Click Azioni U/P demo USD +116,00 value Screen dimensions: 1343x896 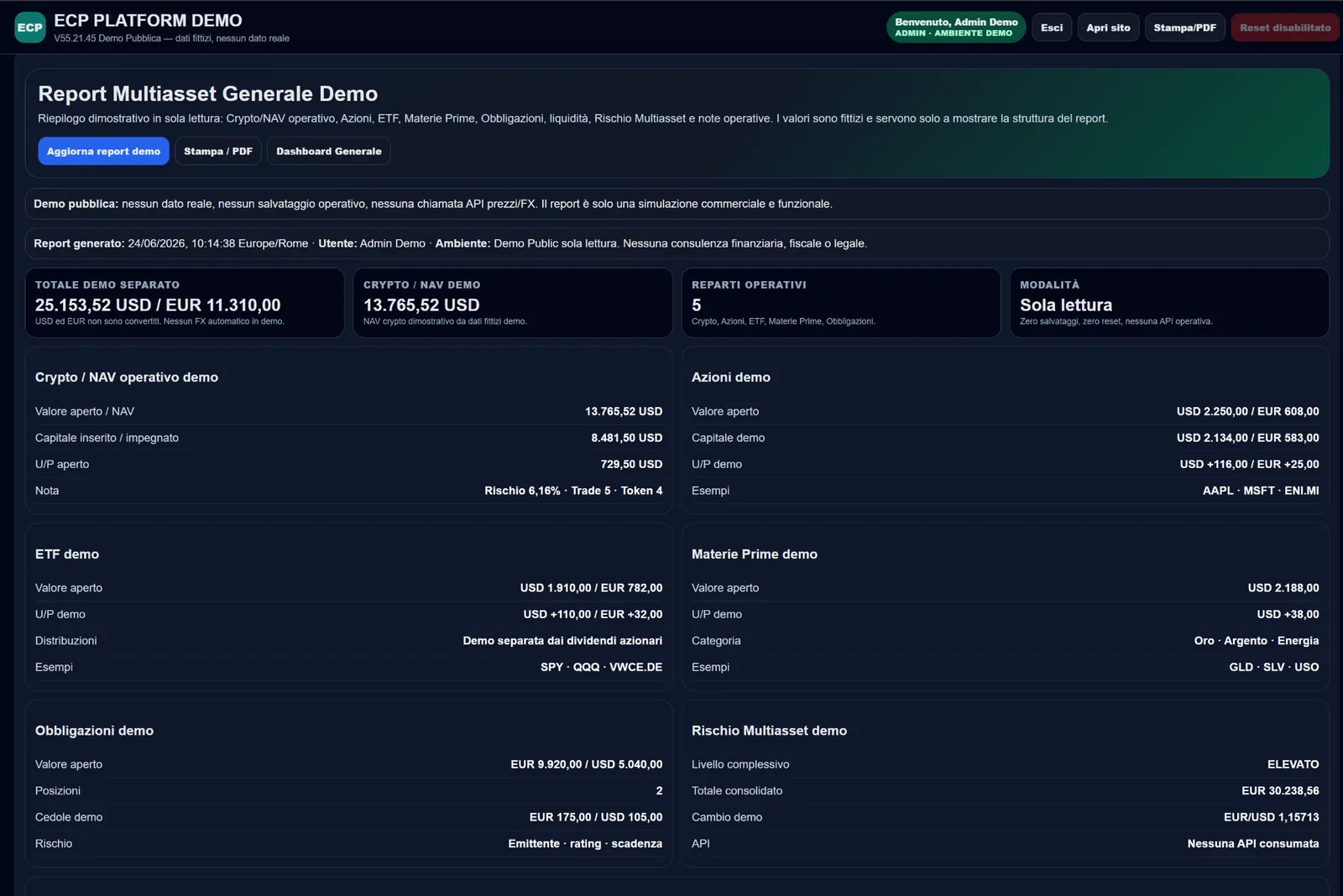coord(1249,464)
